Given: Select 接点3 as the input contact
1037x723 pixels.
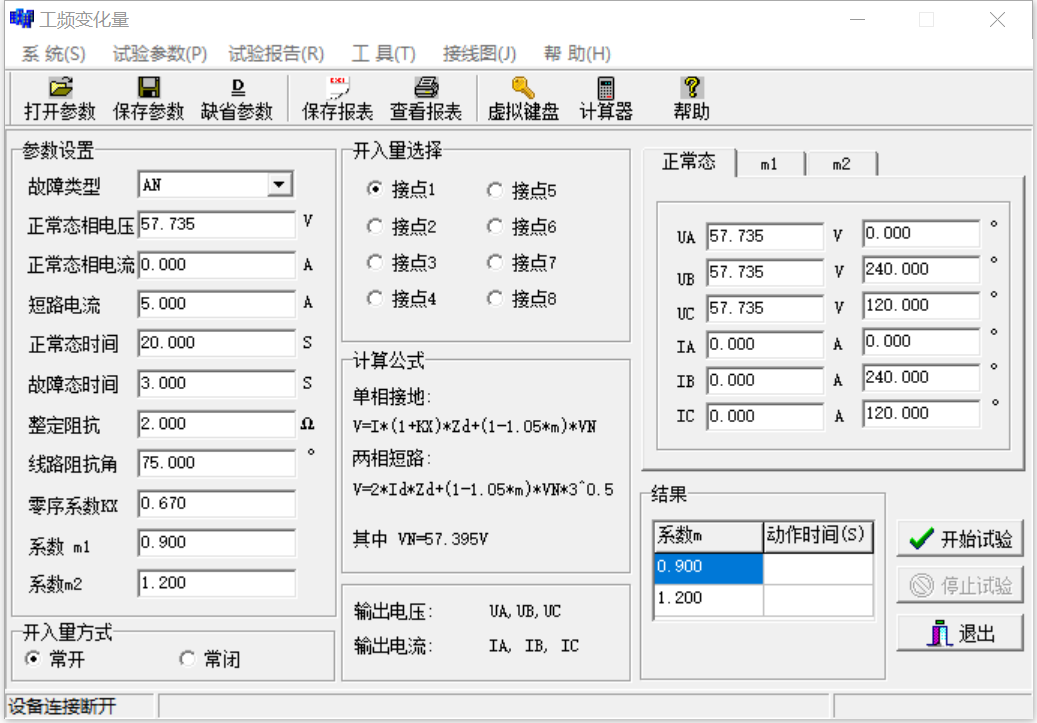Looking at the screenshot, I should coord(375,263).
